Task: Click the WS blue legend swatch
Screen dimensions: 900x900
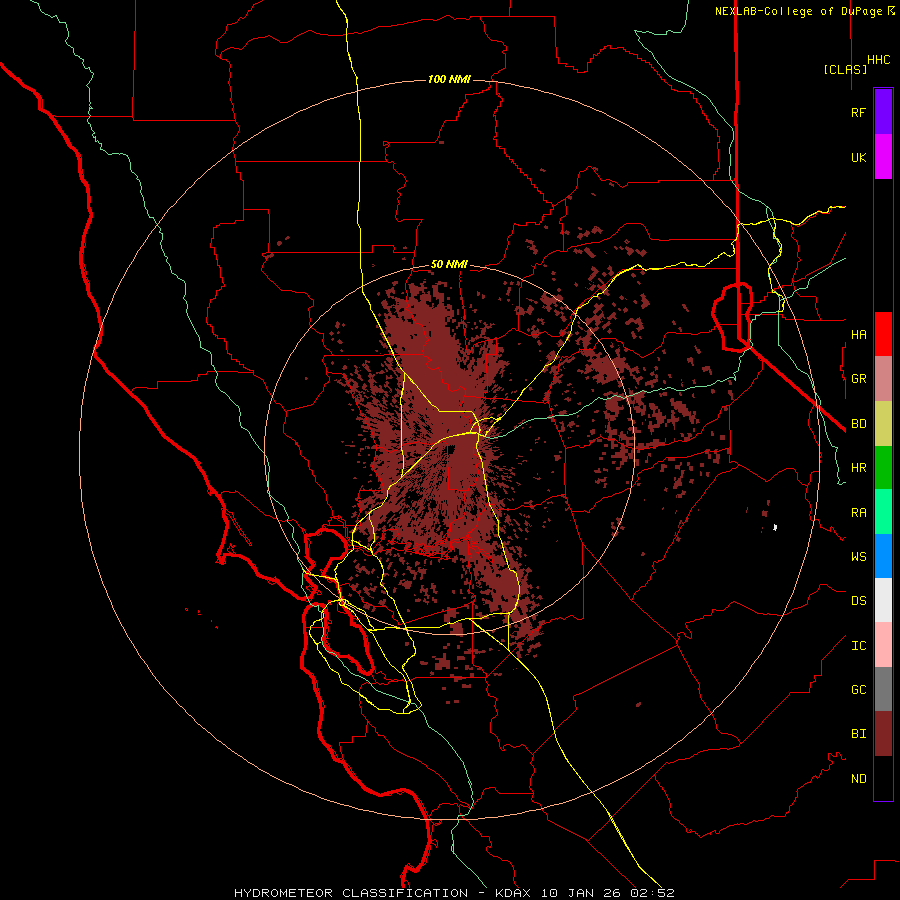Action: 883,556
